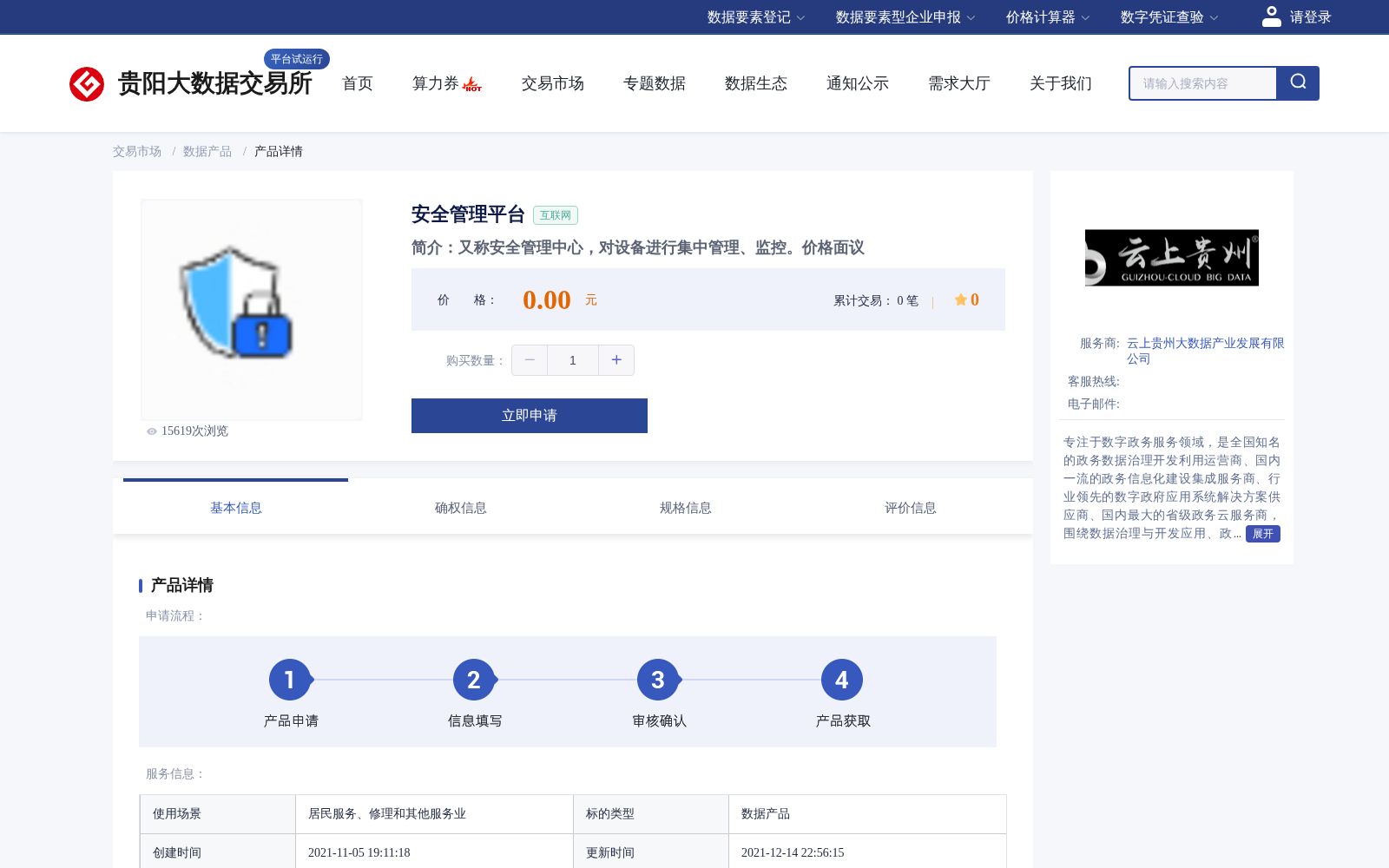
Task: Click the shield product thumbnail image
Action: [252, 310]
